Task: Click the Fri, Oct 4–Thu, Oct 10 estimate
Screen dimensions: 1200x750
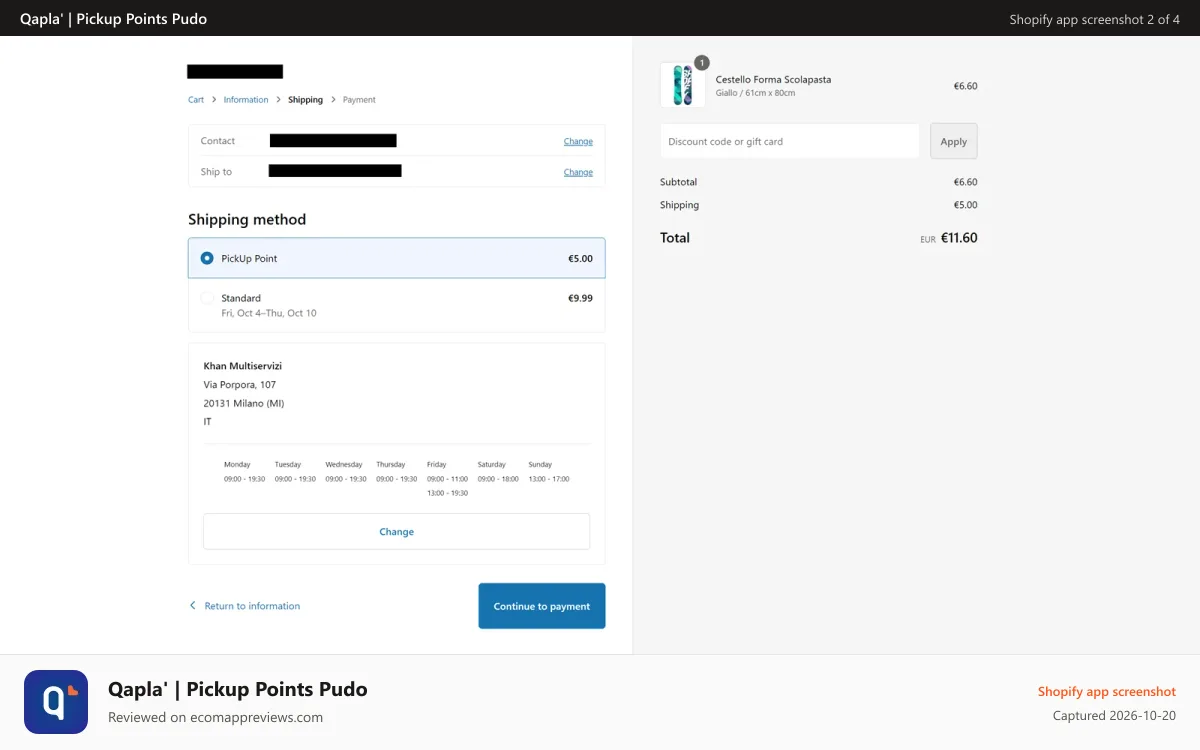Action: click(x=269, y=313)
